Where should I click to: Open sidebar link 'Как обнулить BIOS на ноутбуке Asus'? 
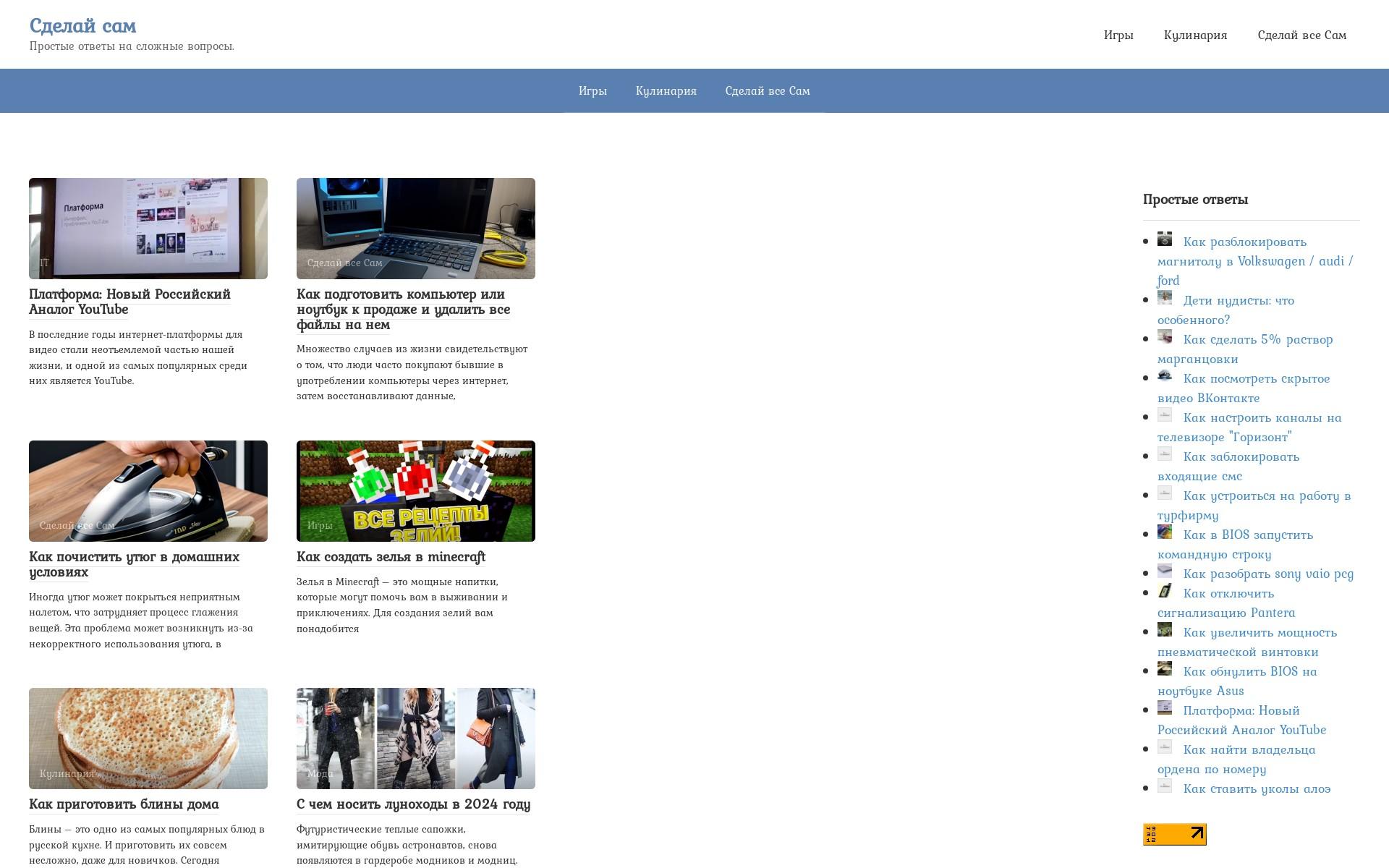1237,681
